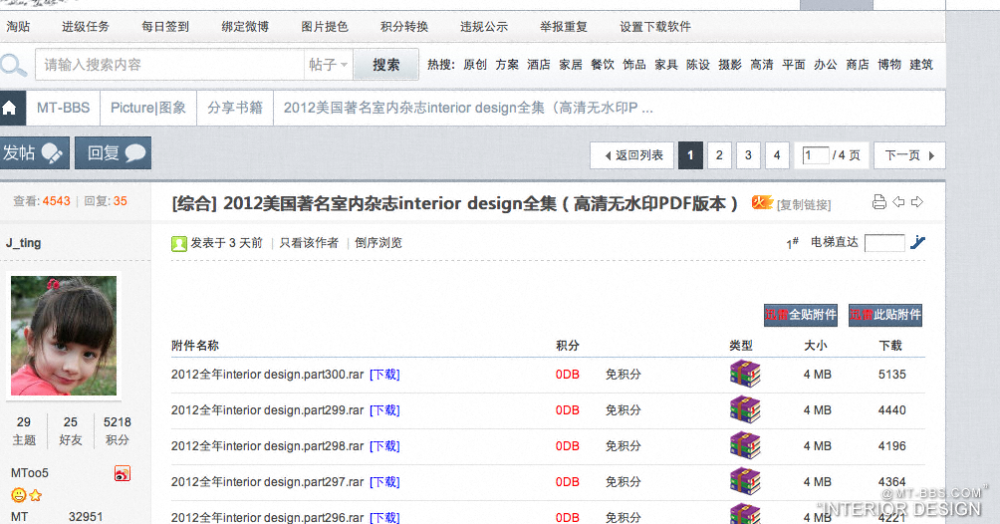Screen dimensions: 1000x524
Task: Click the hot thread flame badge
Action: (761, 202)
